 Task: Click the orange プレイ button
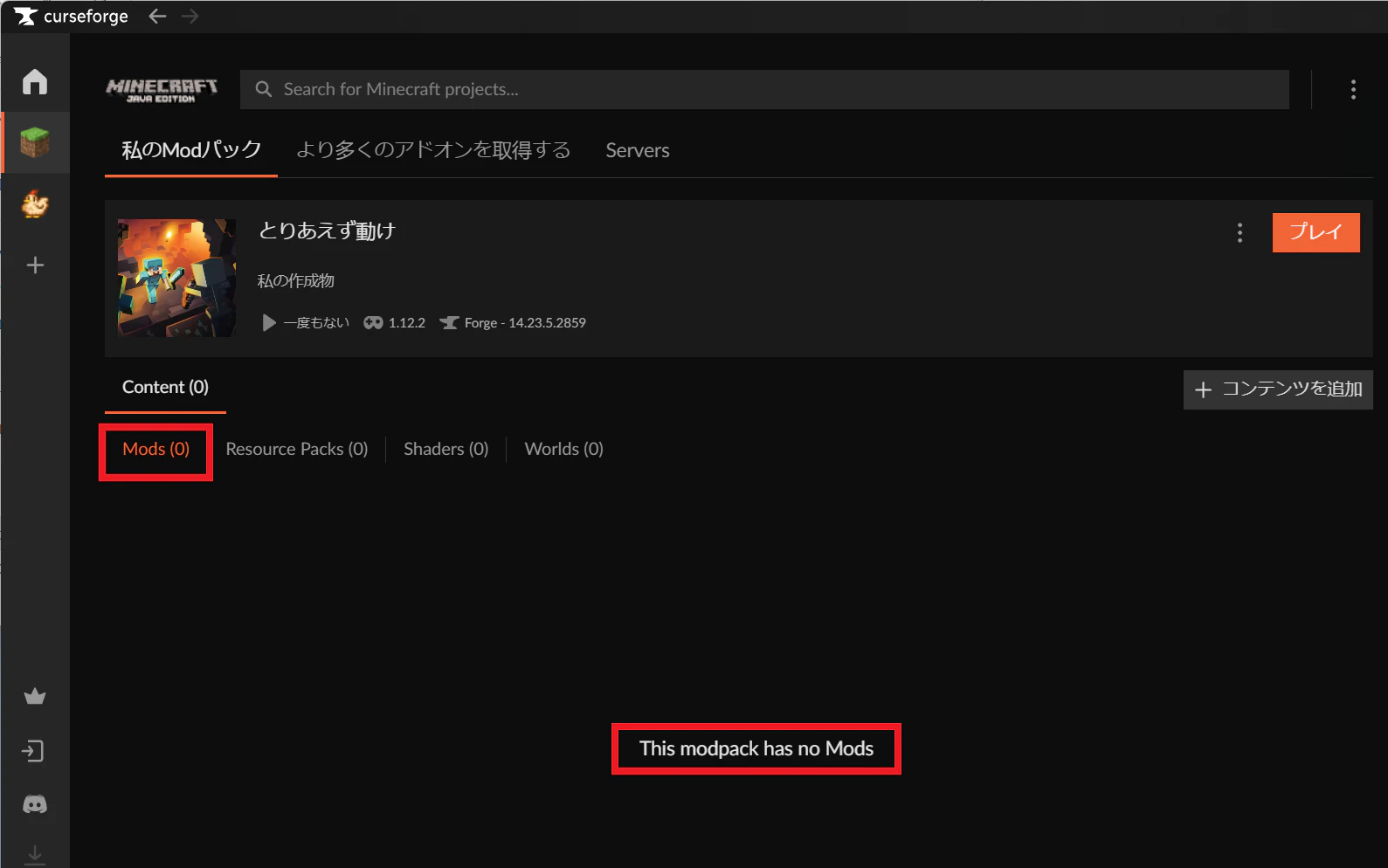pyautogui.click(x=1315, y=232)
